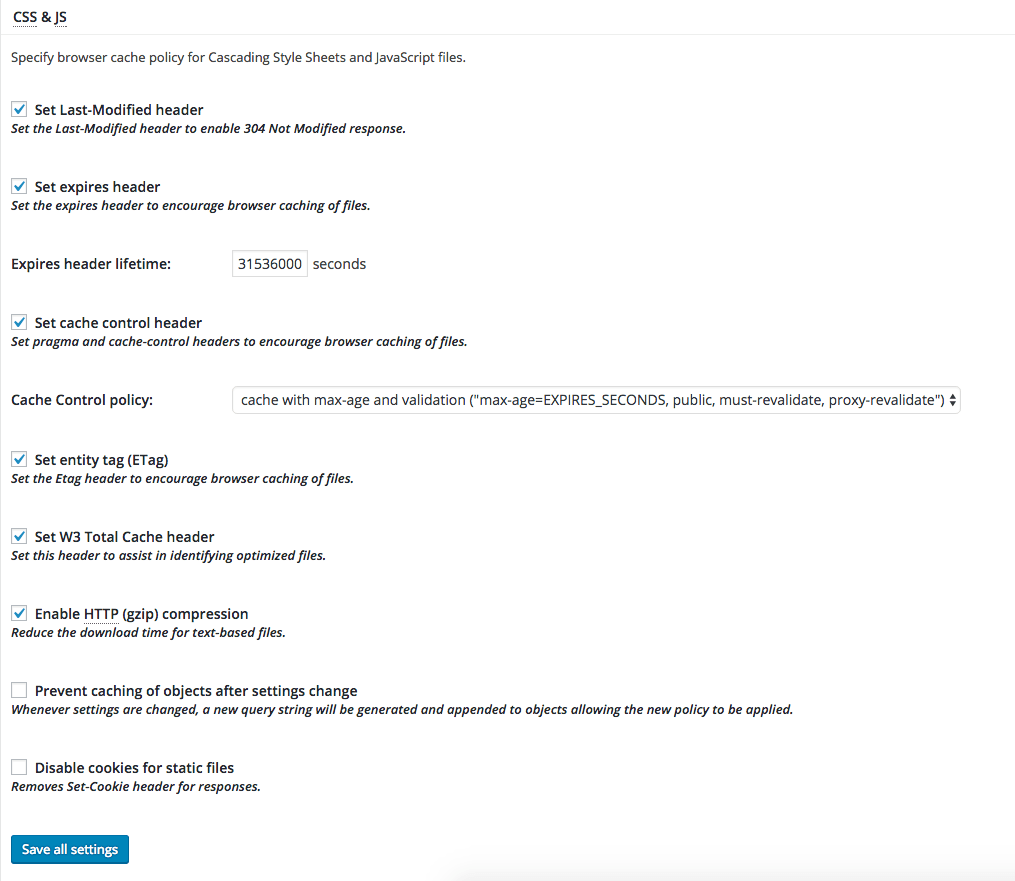The width and height of the screenshot is (1015, 881).
Task: Click the CSS abbreviation in the section heading
Action: [x=25, y=17]
